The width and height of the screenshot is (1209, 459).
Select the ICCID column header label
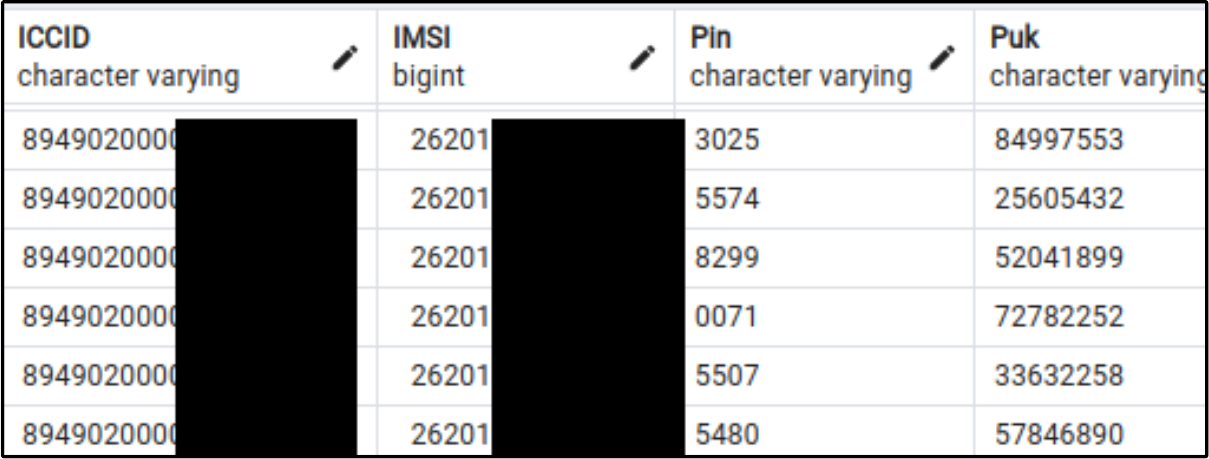point(55,38)
